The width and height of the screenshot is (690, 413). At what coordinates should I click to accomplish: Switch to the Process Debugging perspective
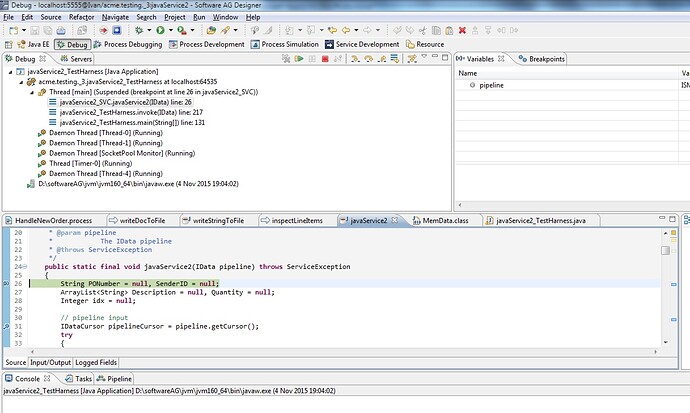tap(128, 44)
